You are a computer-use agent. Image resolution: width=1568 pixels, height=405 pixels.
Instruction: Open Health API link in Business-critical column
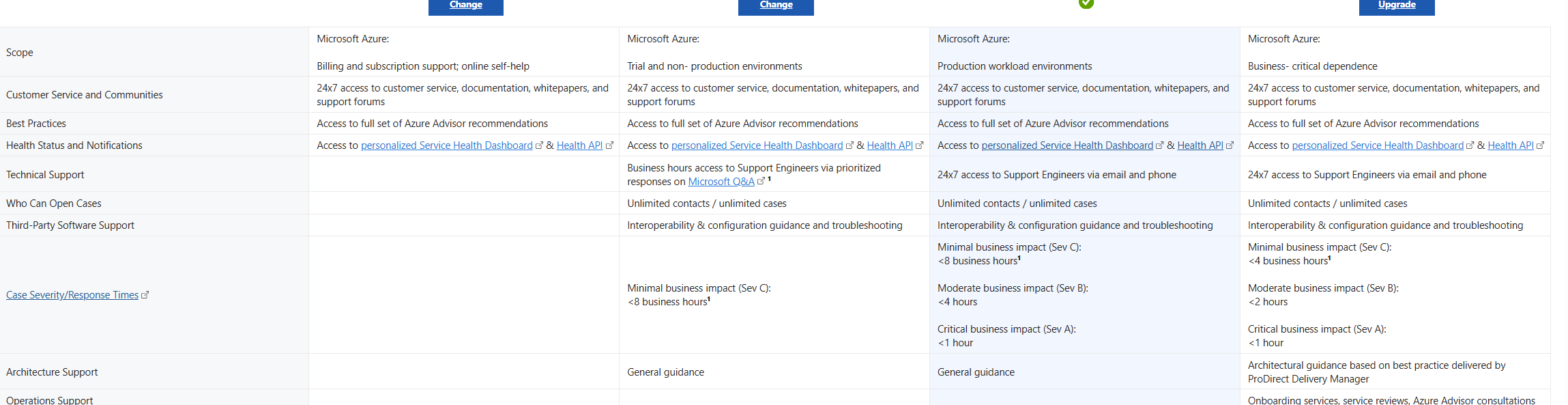click(1511, 145)
